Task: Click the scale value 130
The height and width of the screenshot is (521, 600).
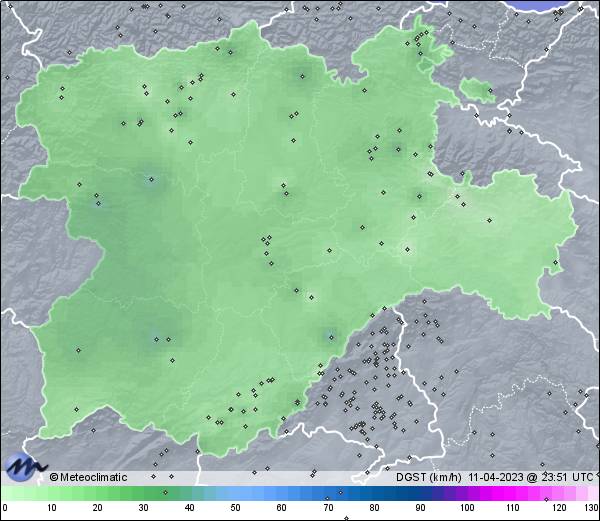Action: (592, 508)
